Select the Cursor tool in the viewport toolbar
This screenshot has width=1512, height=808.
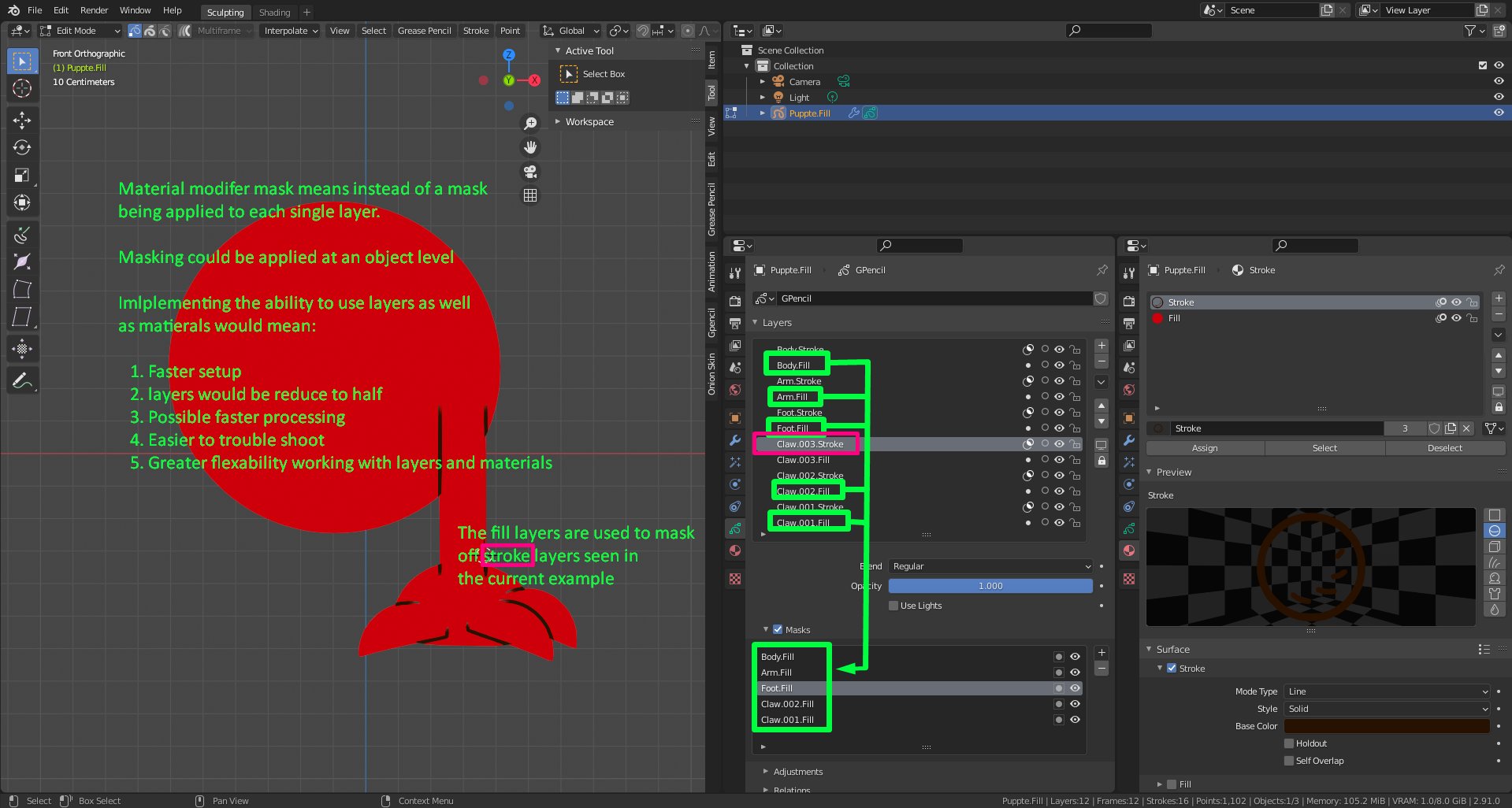22,88
